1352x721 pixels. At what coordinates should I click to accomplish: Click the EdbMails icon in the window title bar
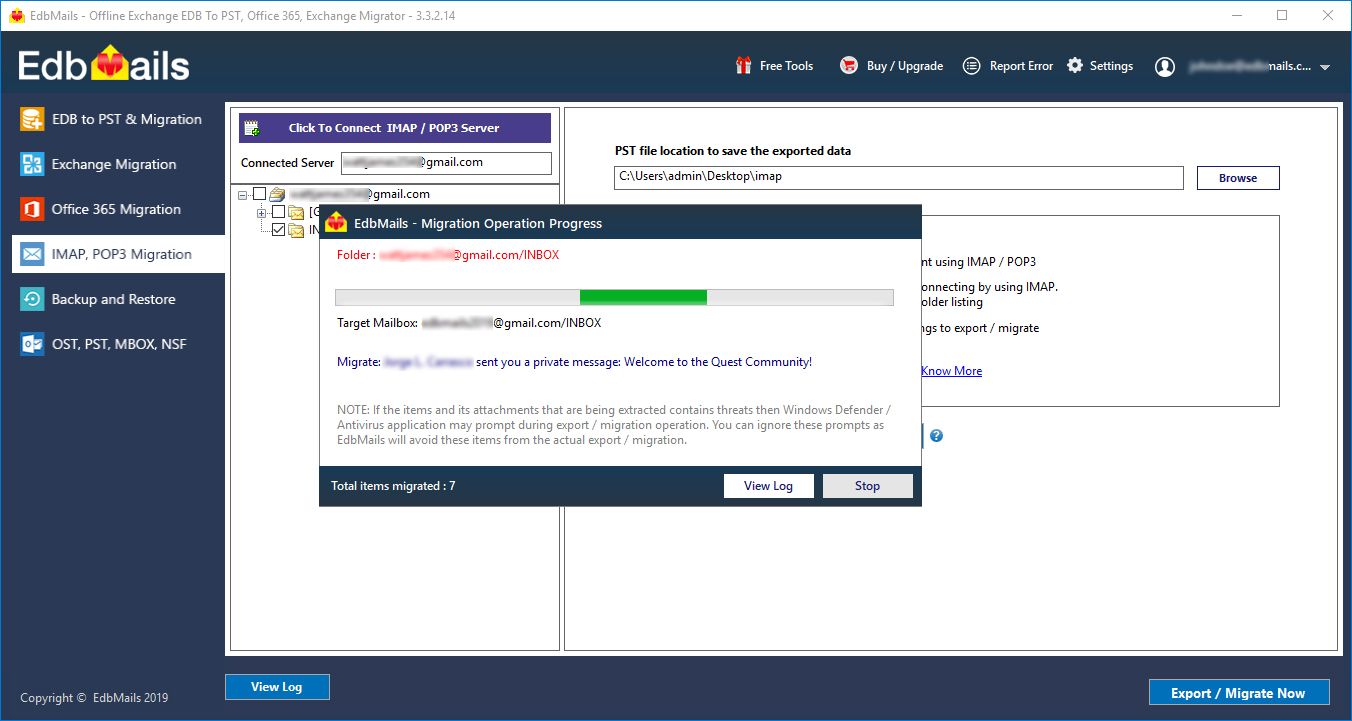point(16,15)
